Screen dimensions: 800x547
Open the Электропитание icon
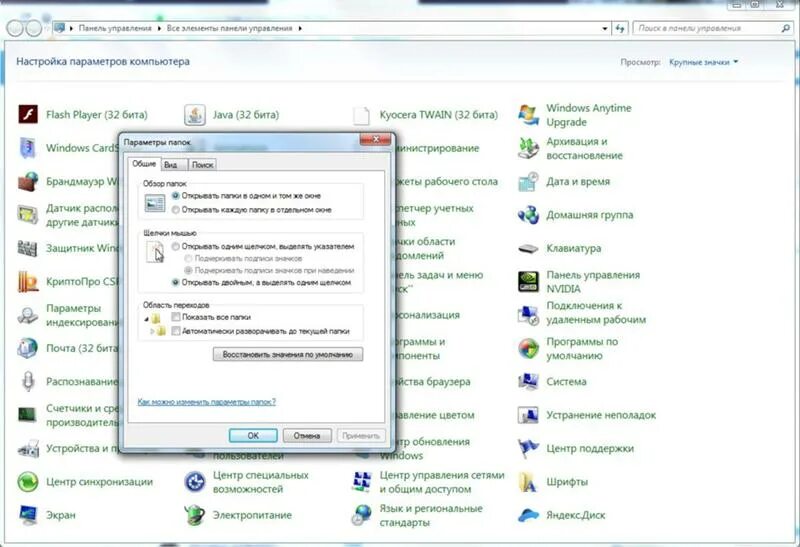point(194,515)
